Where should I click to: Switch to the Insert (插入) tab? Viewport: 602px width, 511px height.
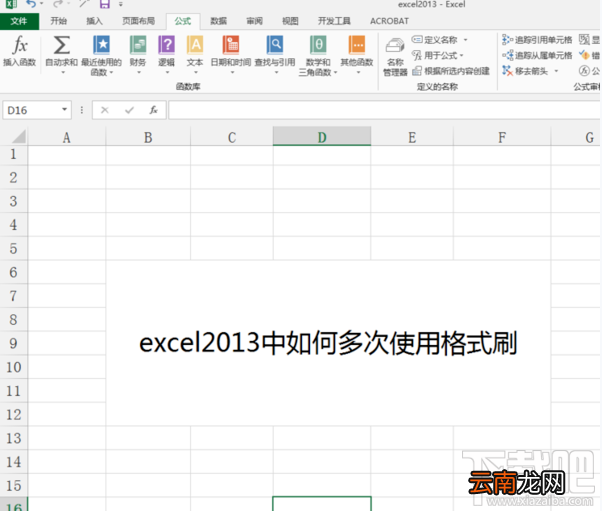coord(94,21)
